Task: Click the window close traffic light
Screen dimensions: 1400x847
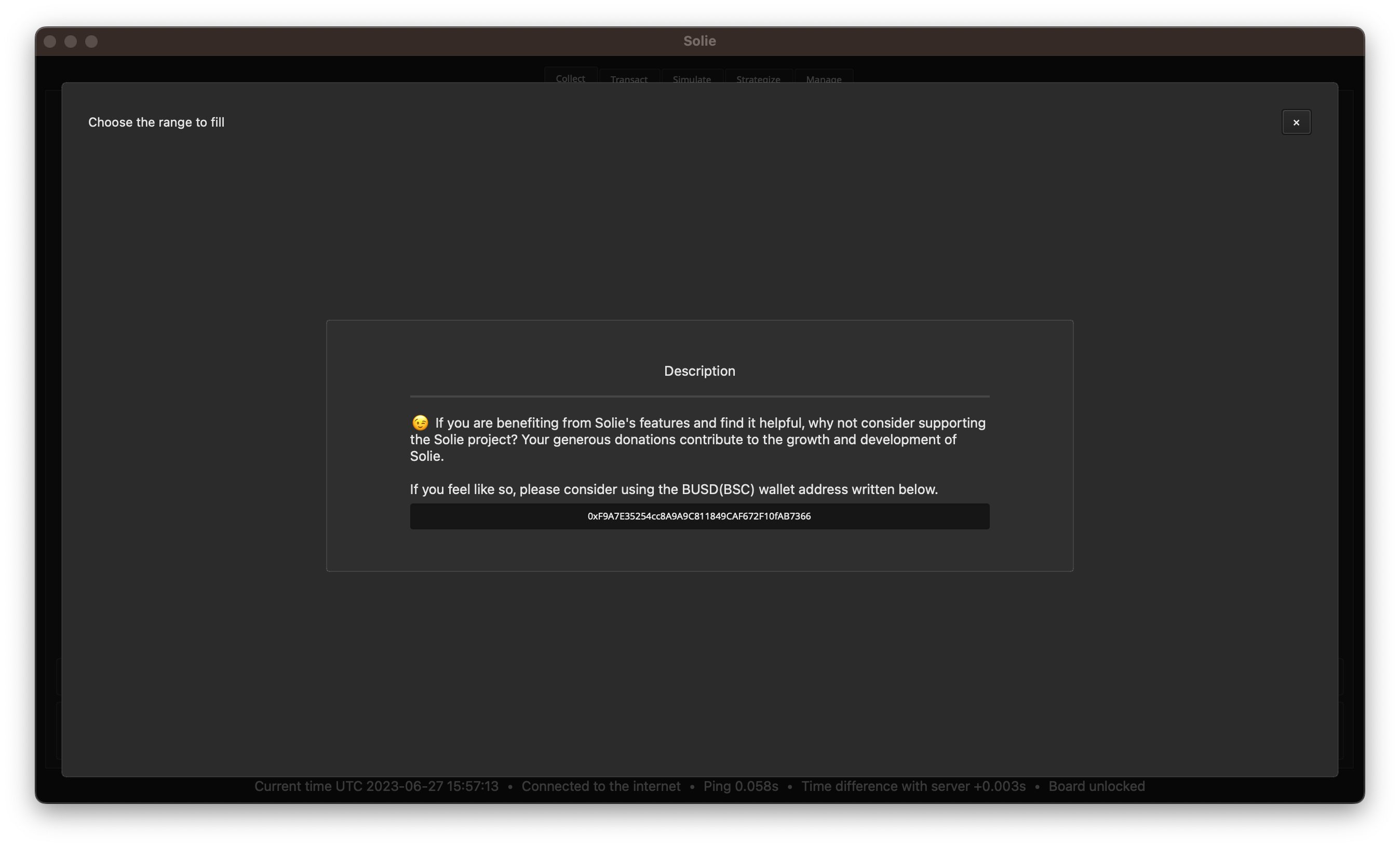Action: click(50, 42)
